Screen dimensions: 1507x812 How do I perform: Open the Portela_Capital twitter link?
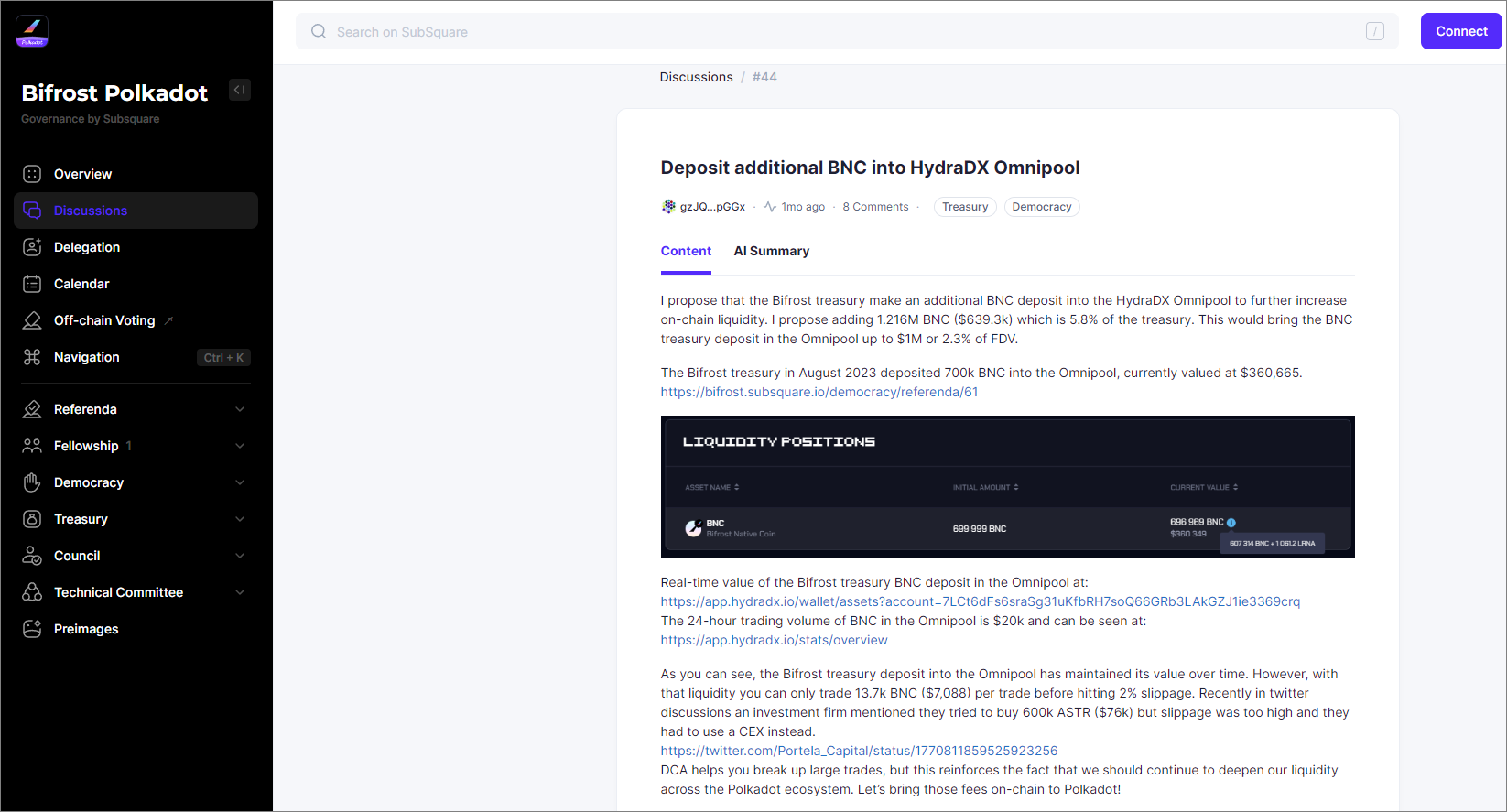point(859,751)
